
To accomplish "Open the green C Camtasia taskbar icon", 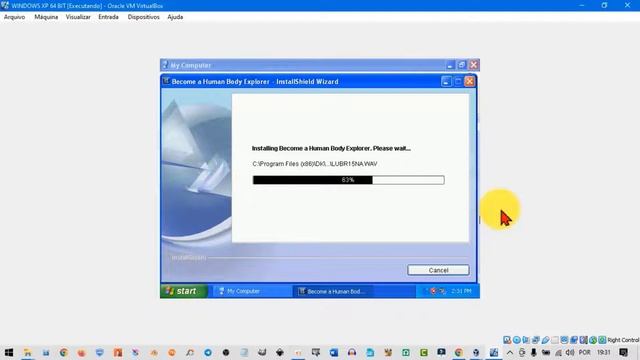I will click(423, 352).
